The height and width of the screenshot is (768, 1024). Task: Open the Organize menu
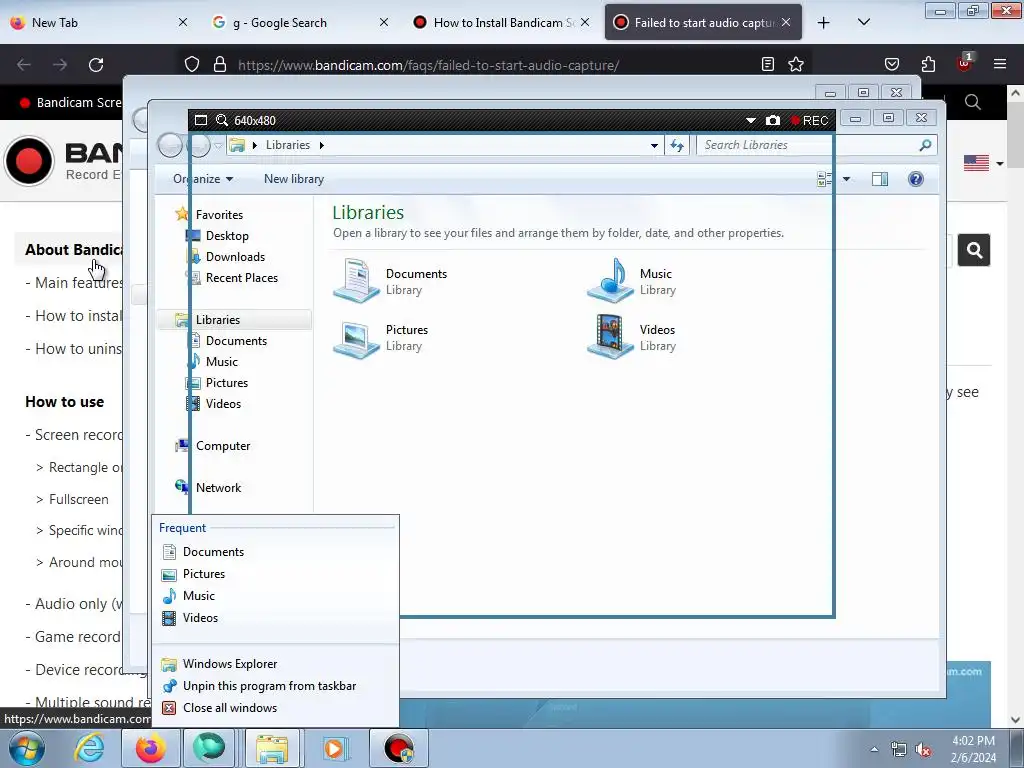point(202,179)
